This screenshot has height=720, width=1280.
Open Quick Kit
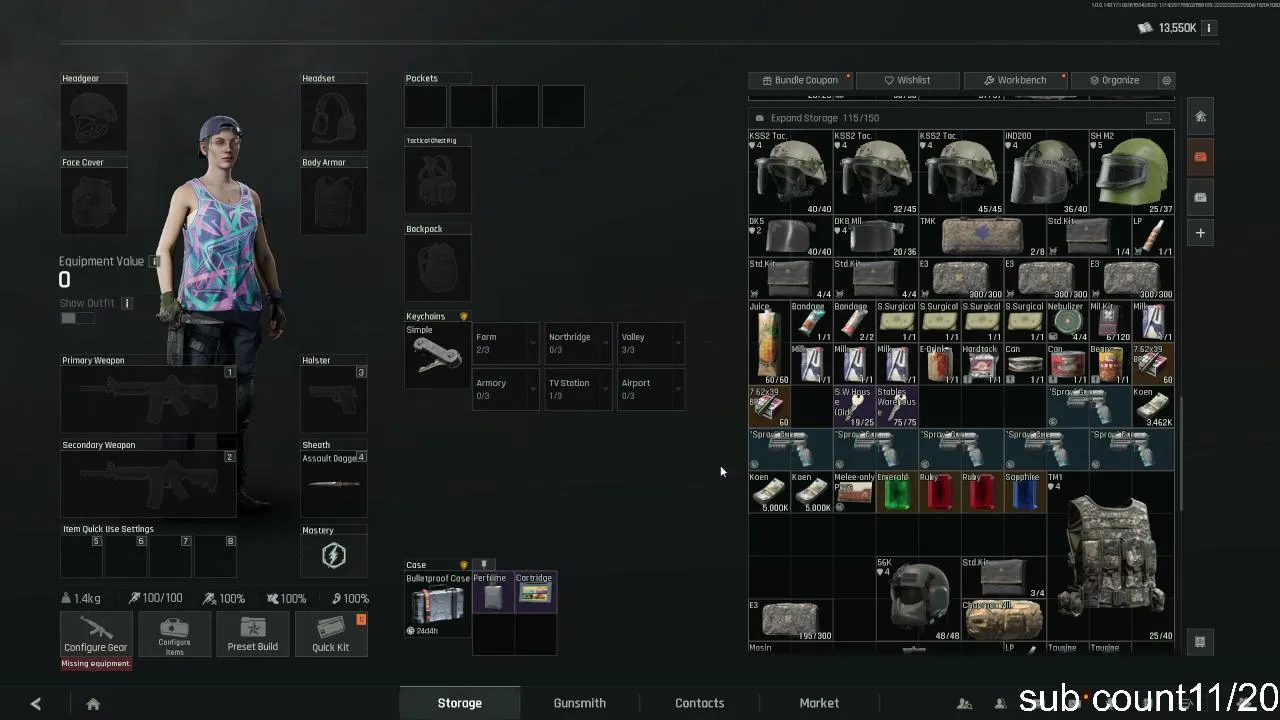click(x=331, y=634)
